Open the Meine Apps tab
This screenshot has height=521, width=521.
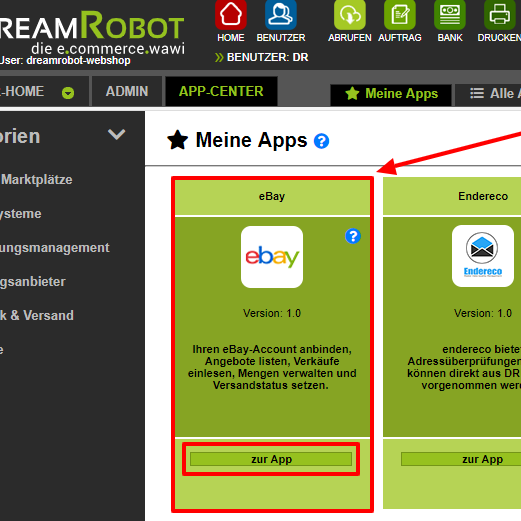point(391,95)
